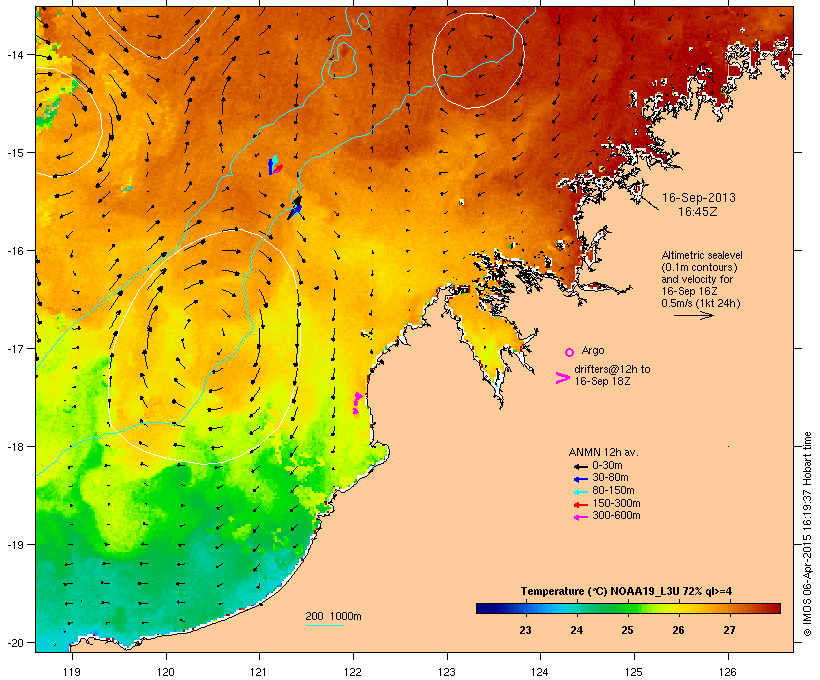Screen dimensions: 820x680
Task: Click the 'drifters@12h to' legend label
Action: pos(612,369)
